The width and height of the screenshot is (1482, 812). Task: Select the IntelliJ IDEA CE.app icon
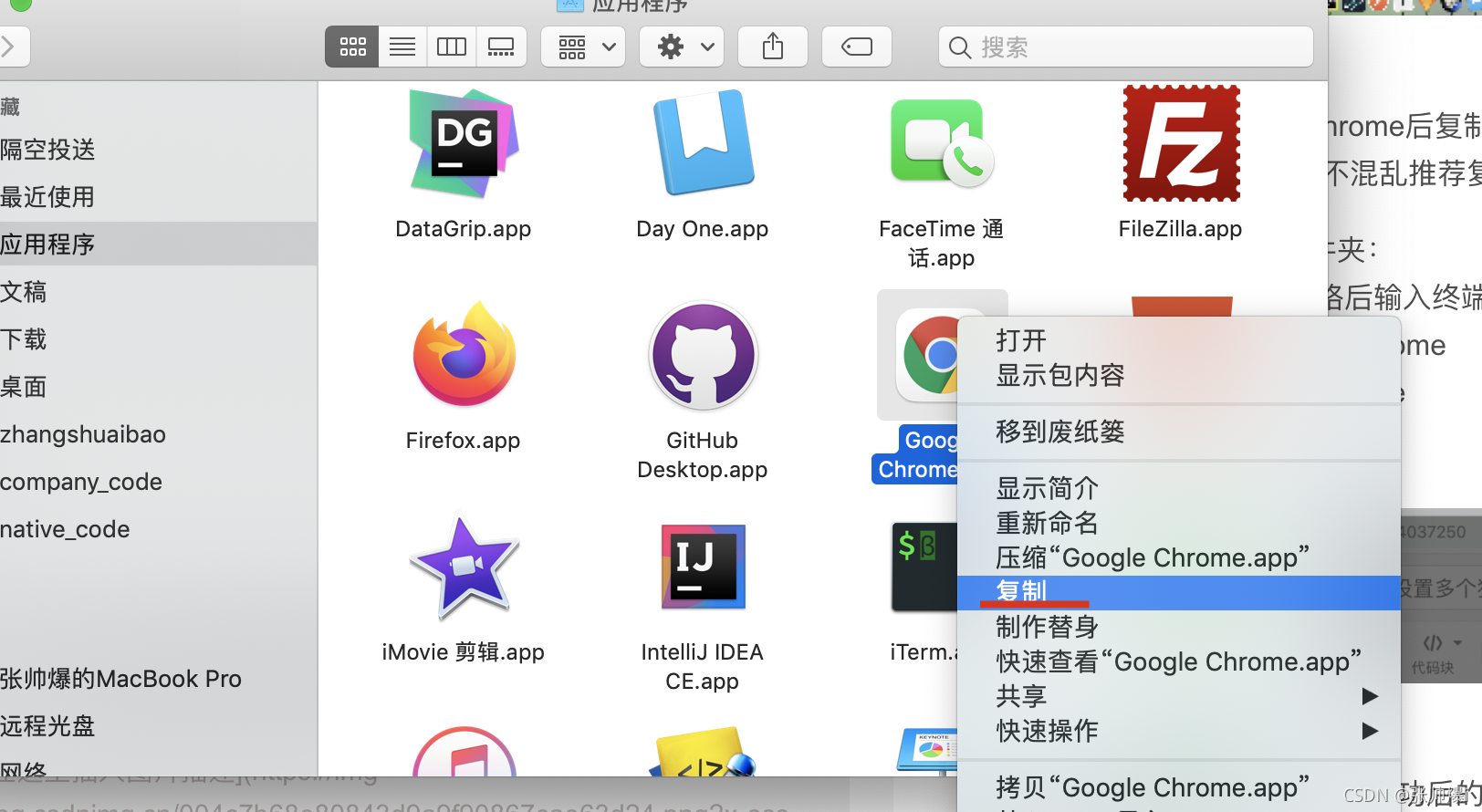(703, 567)
